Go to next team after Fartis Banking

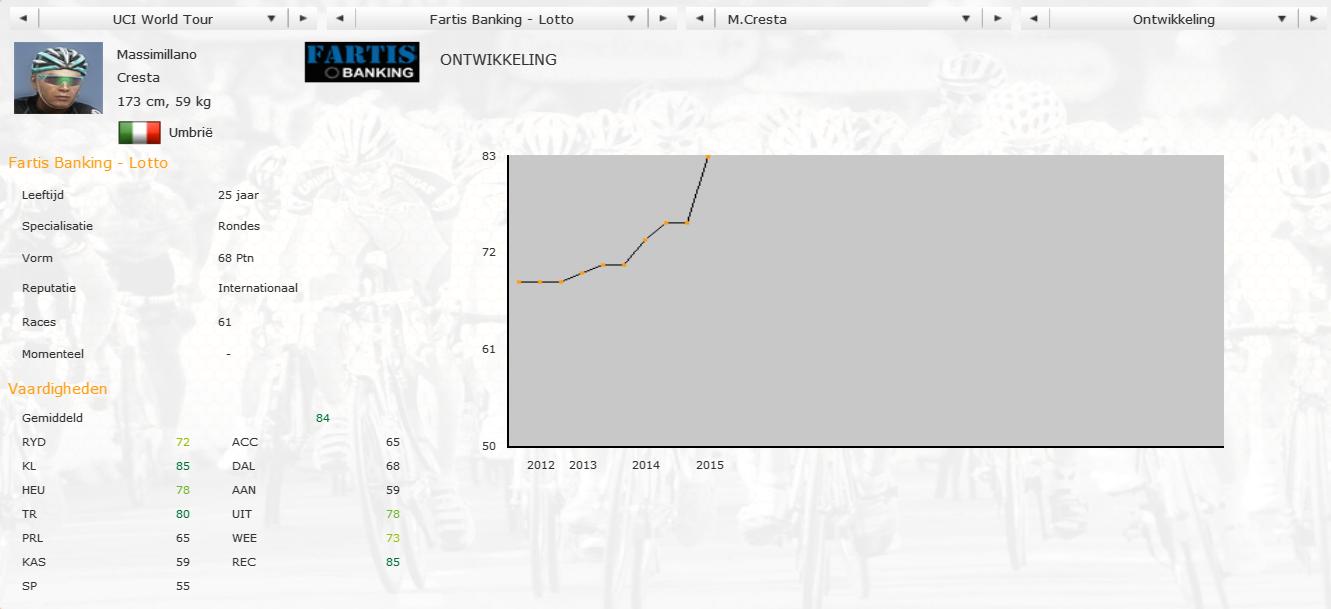pyautogui.click(x=661, y=19)
